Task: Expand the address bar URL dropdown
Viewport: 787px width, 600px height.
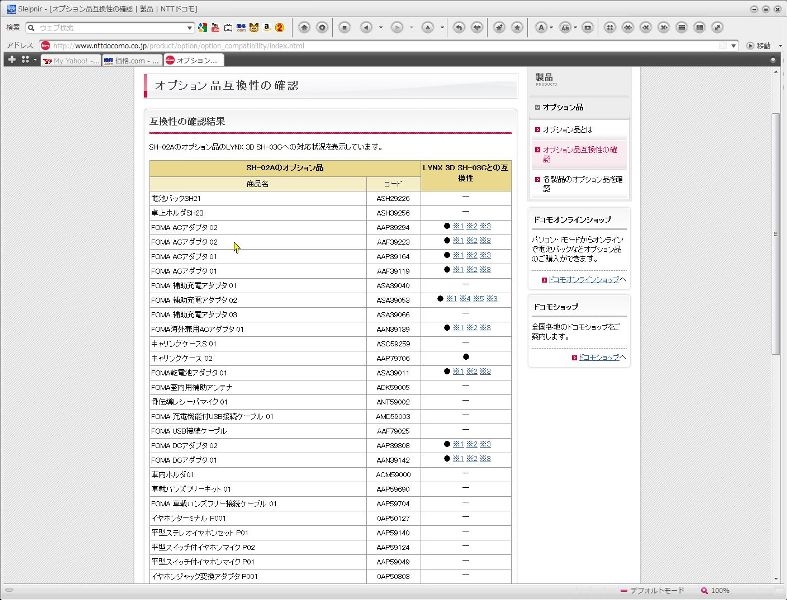Action: 735,45
